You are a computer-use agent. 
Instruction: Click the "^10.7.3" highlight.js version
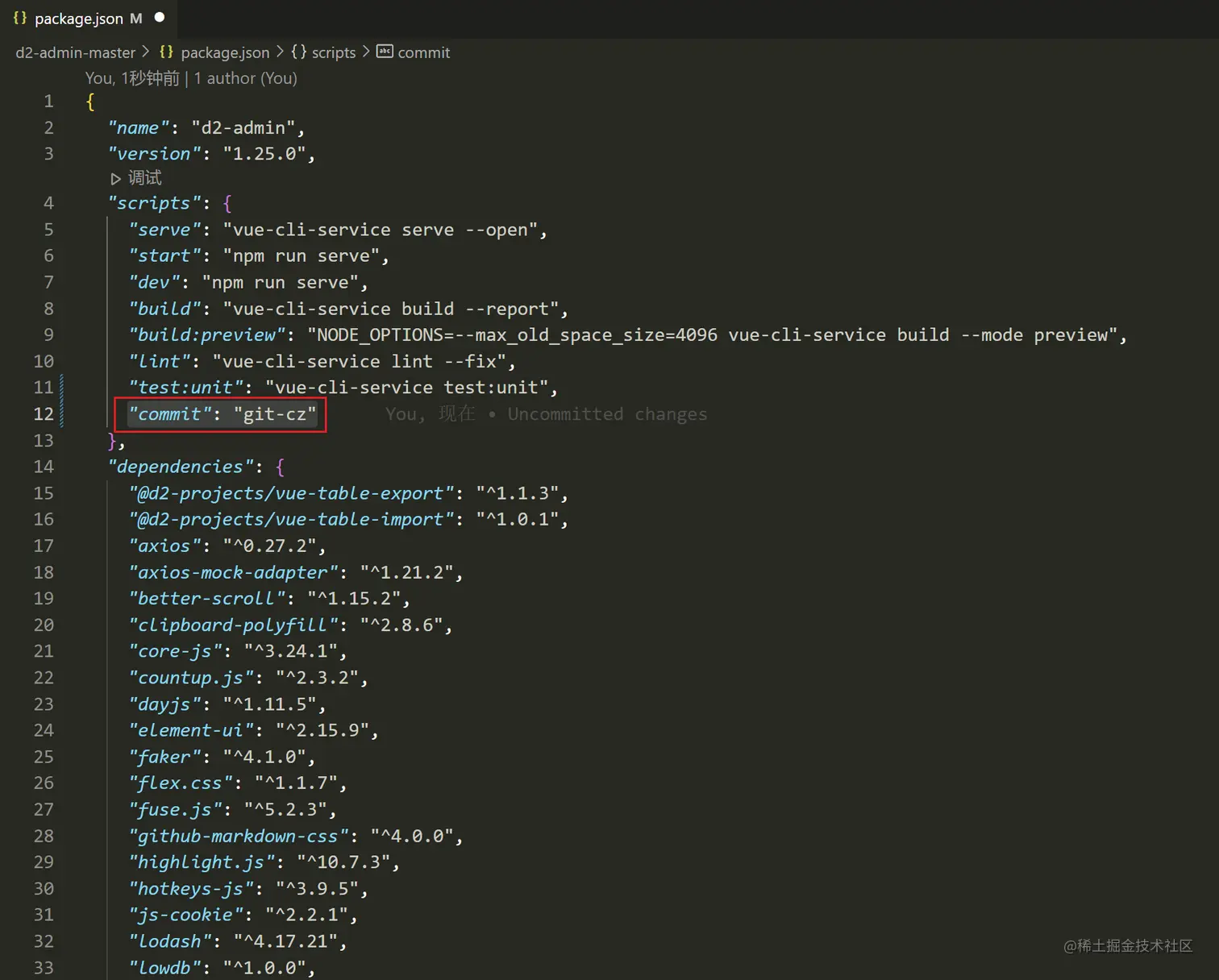coord(343,862)
